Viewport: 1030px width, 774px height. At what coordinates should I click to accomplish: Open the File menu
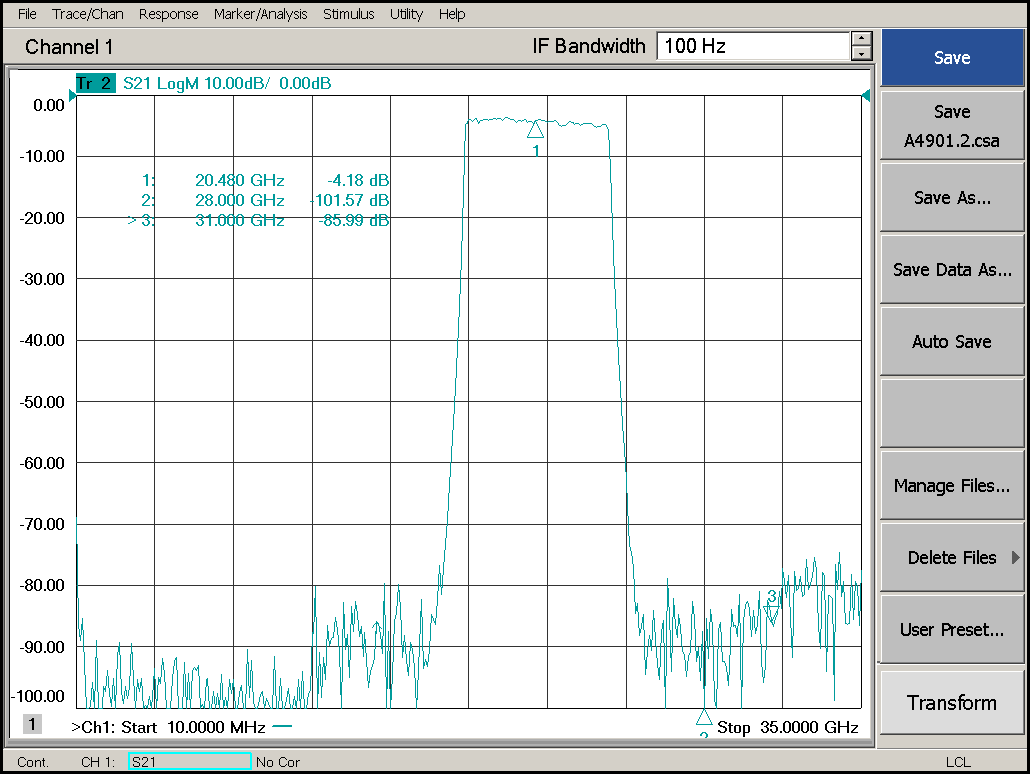click(27, 14)
